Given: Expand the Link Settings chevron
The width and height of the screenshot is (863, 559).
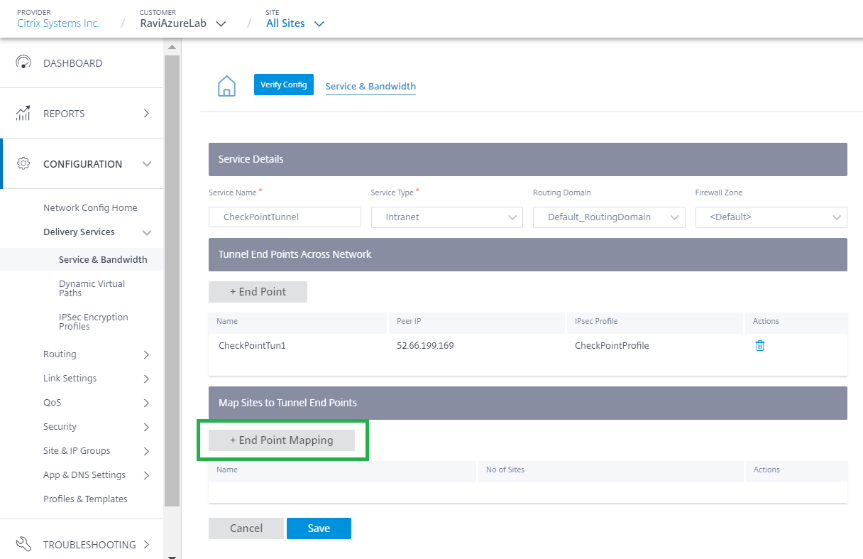Looking at the screenshot, I should click(x=146, y=379).
